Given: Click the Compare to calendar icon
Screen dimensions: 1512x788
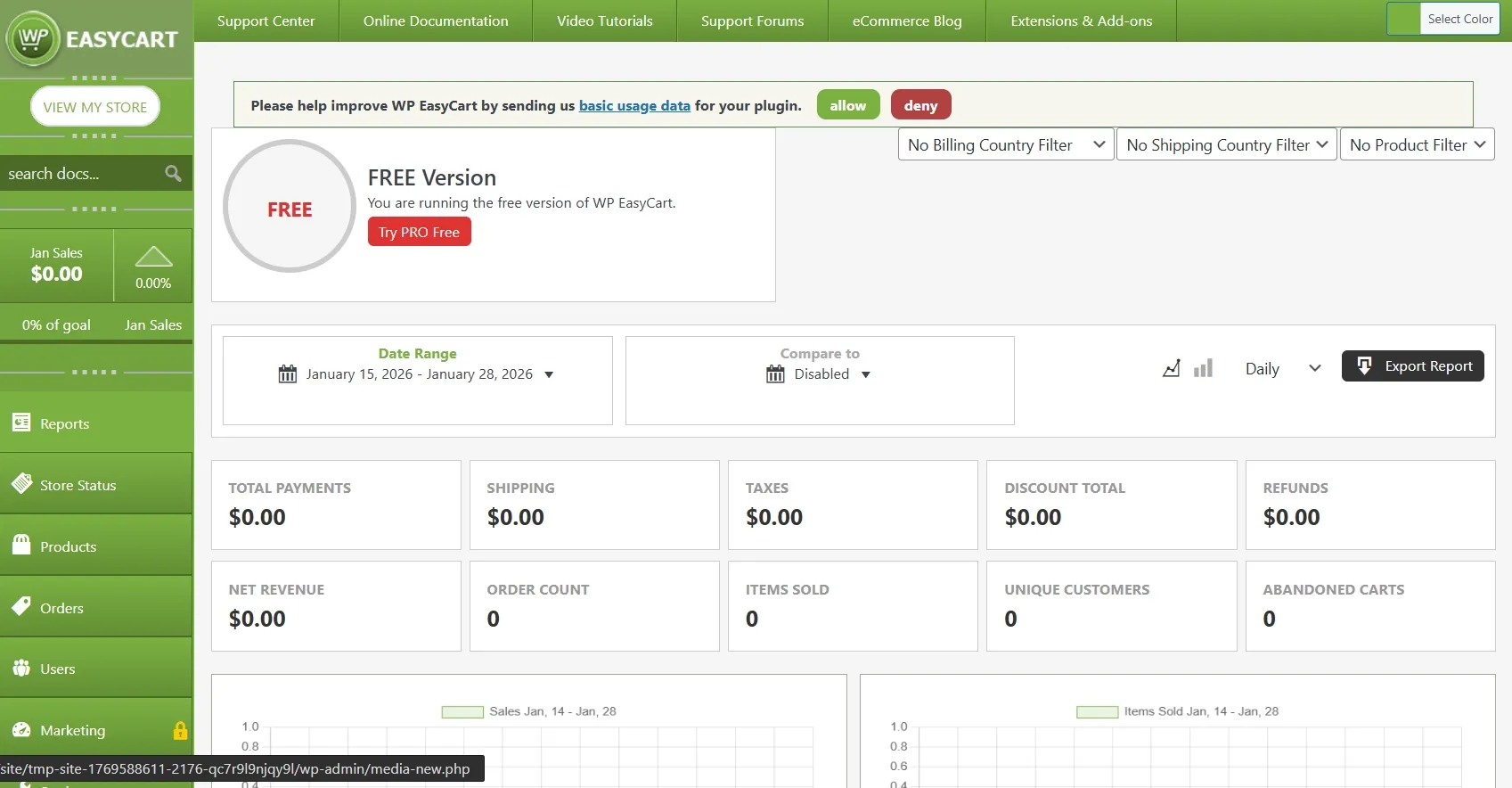Looking at the screenshot, I should pos(775,373).
